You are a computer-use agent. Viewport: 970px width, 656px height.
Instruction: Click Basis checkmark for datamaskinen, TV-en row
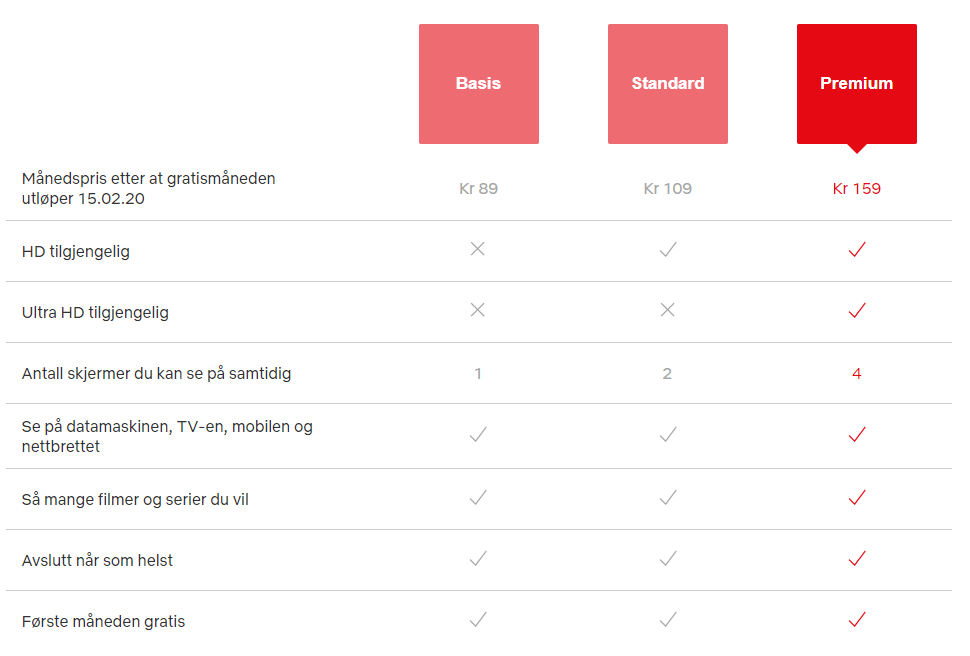coord(478,434)
